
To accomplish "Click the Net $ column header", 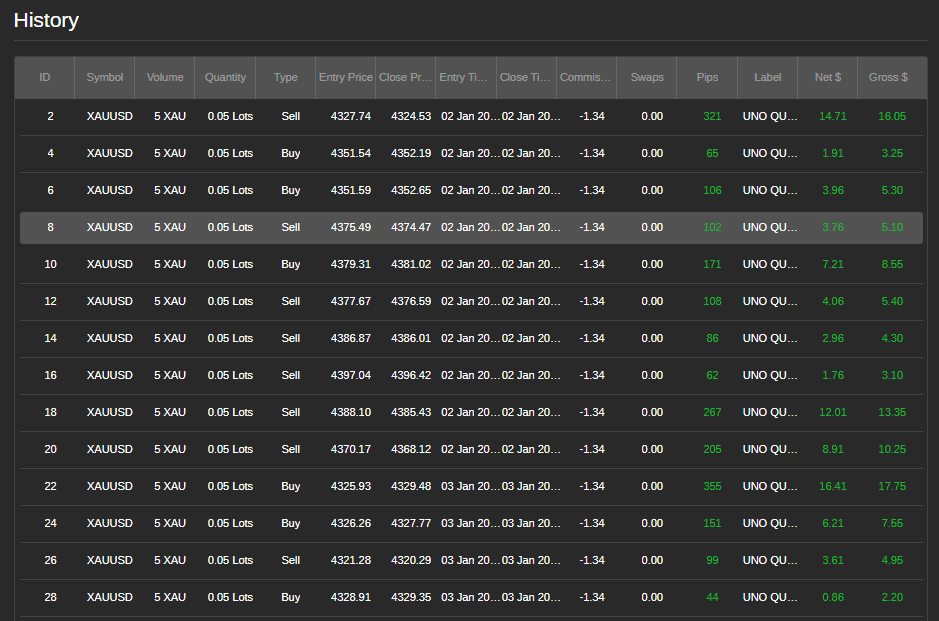I will tap(828, 77).
